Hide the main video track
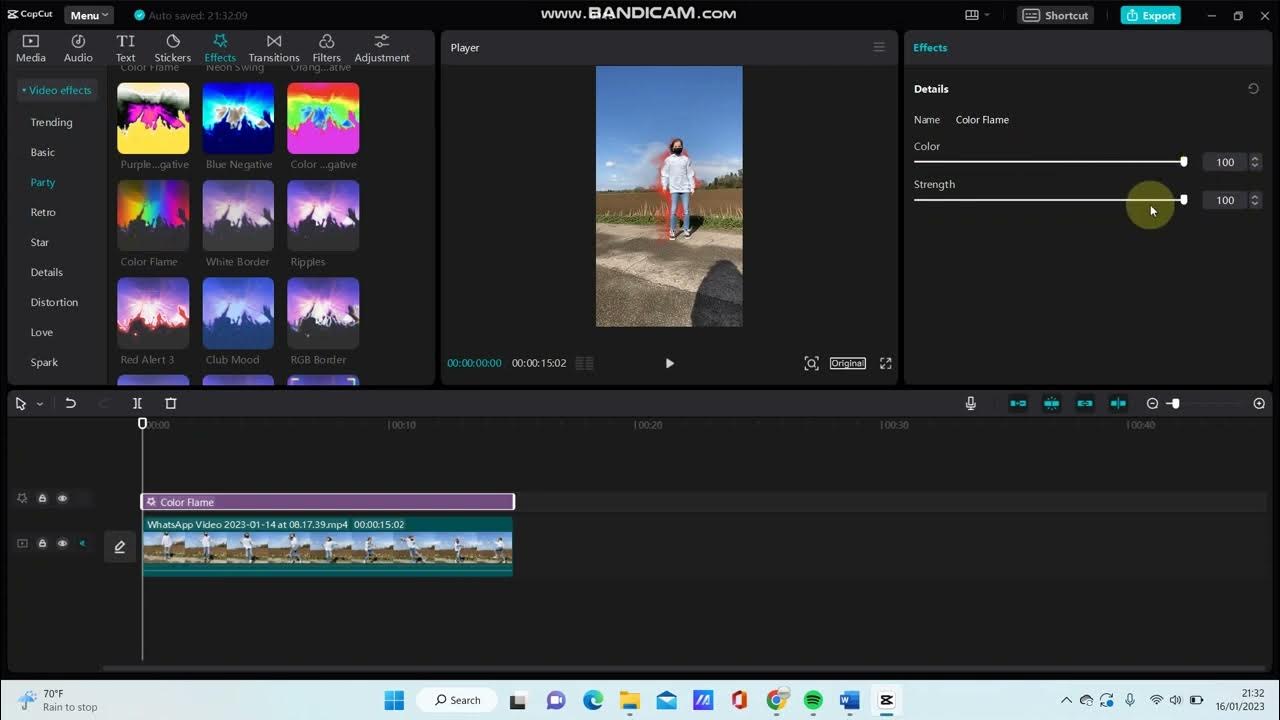 click(62, 543)
